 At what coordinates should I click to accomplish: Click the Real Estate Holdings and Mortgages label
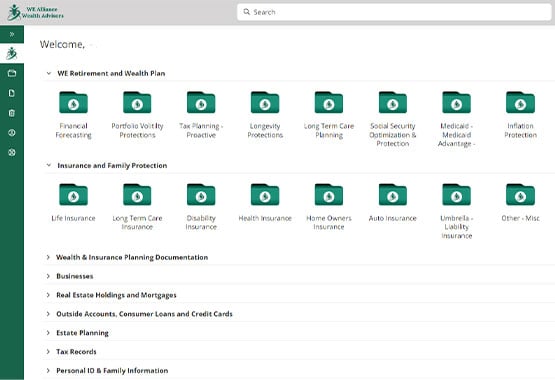click(116, 295)
